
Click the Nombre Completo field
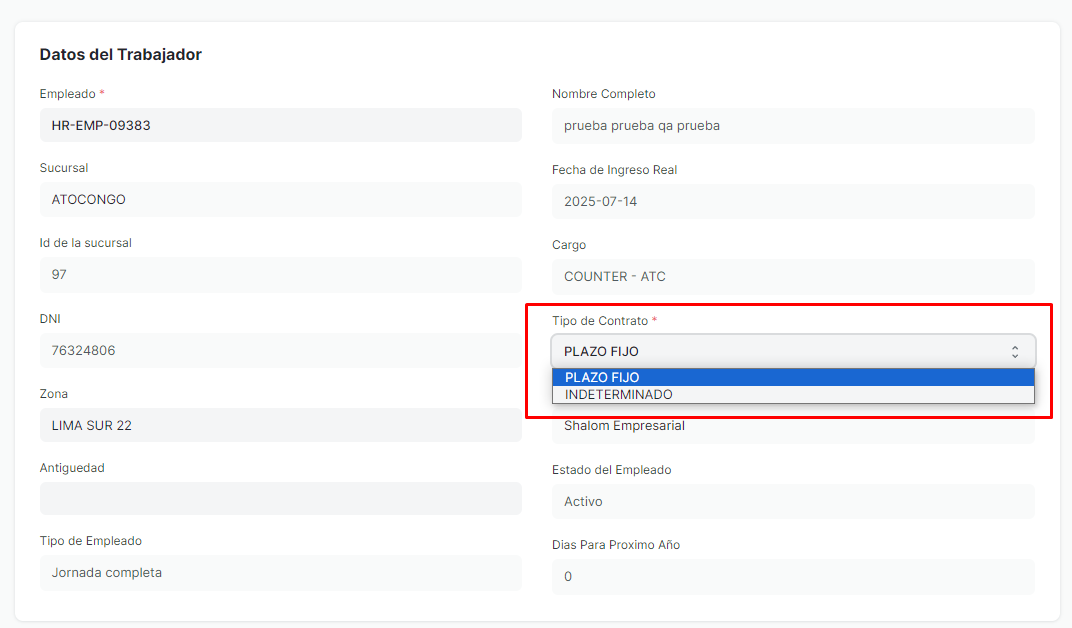(x=792, y=126)
